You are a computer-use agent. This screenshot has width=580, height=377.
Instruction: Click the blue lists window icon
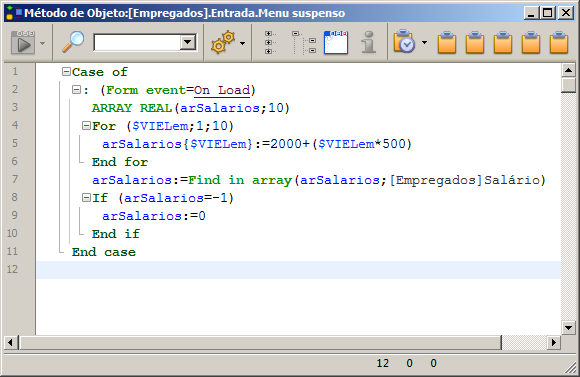[x=336, y=43]
